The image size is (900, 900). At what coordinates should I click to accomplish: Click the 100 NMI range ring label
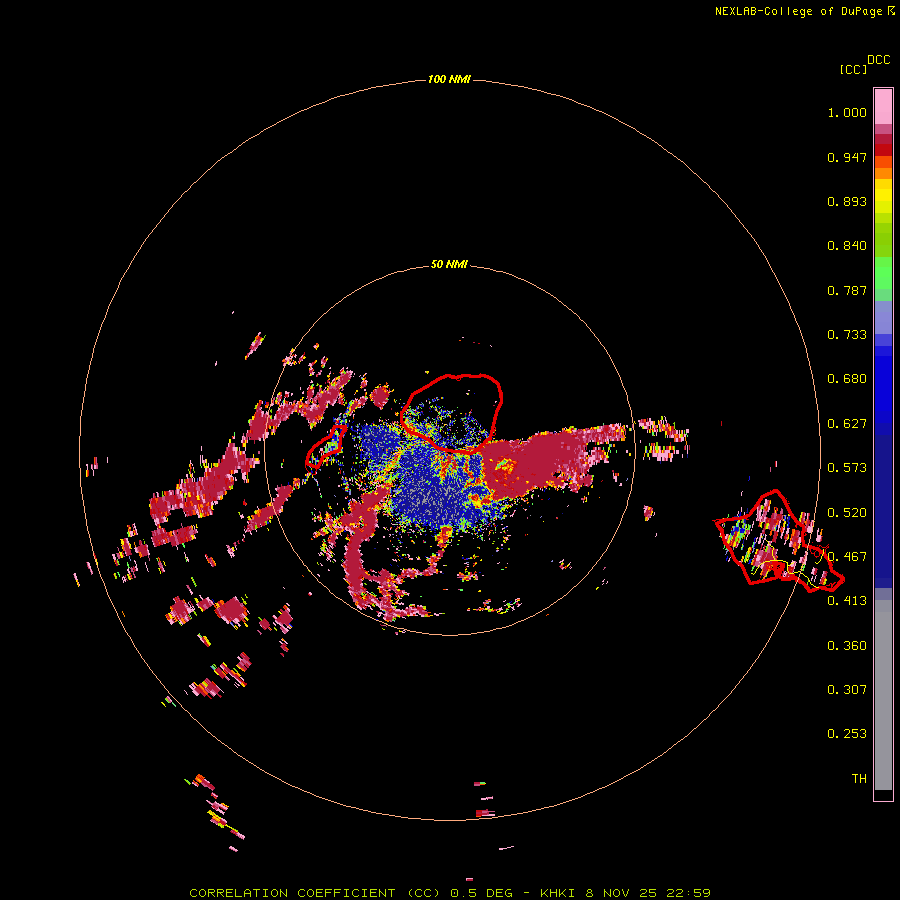tap(449, 79)
